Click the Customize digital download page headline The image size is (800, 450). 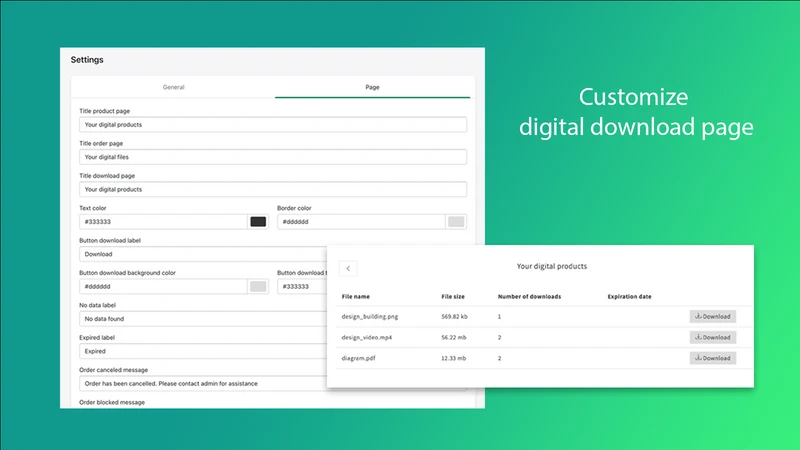pyautogui.click(x=636, y=112)
